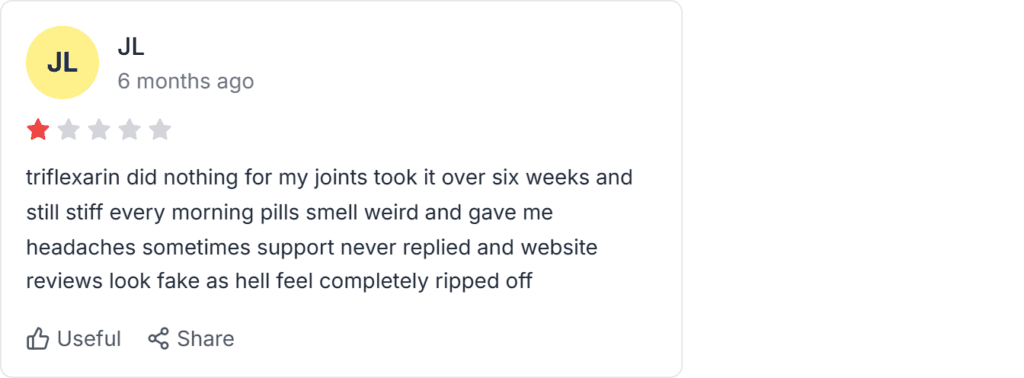
Task: Select the first red star
Action: 38,130
